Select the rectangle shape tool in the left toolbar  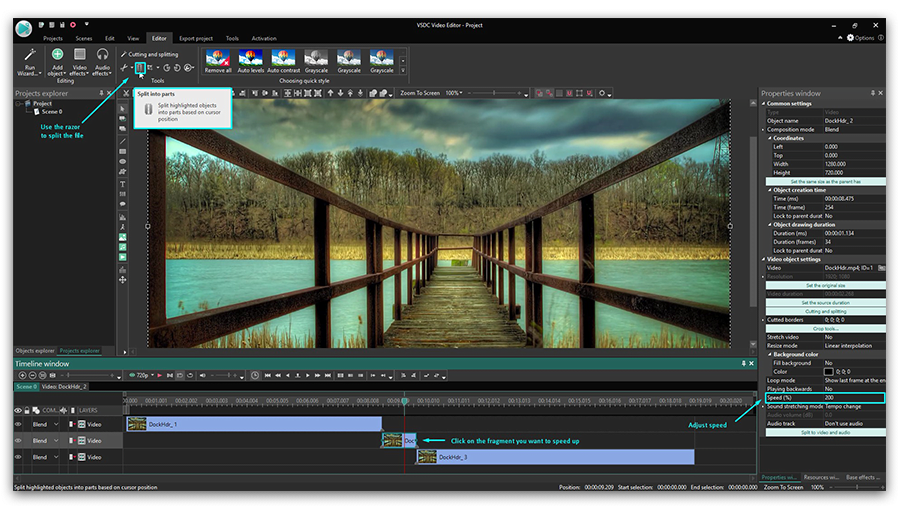[122, 151]
